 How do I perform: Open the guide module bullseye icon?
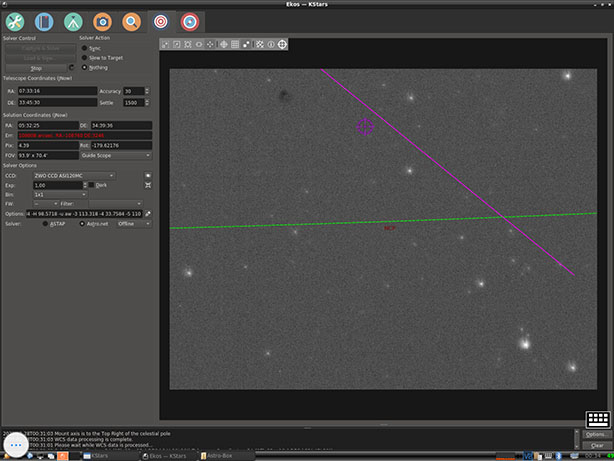[x=189, y=20]
